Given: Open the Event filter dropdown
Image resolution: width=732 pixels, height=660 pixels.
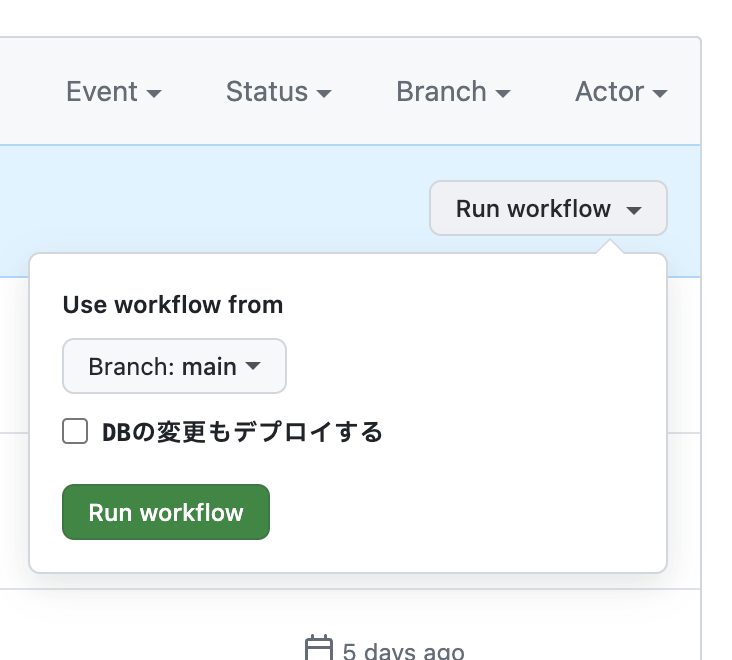Looking at the screenshot, I should (x=113, y=91).
